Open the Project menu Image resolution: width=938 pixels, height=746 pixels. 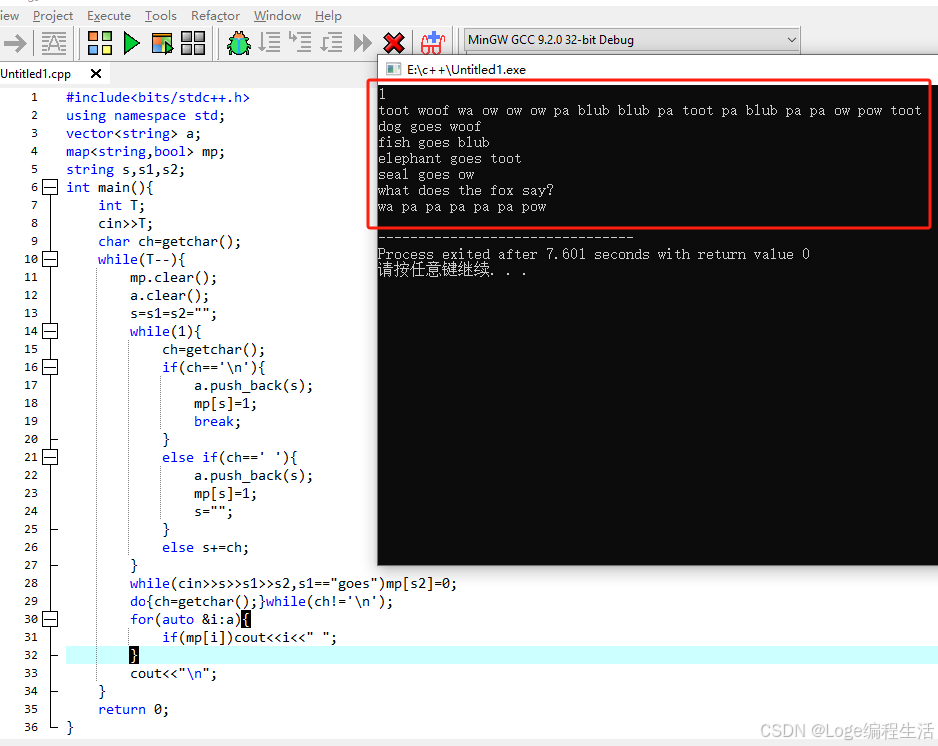53,16
